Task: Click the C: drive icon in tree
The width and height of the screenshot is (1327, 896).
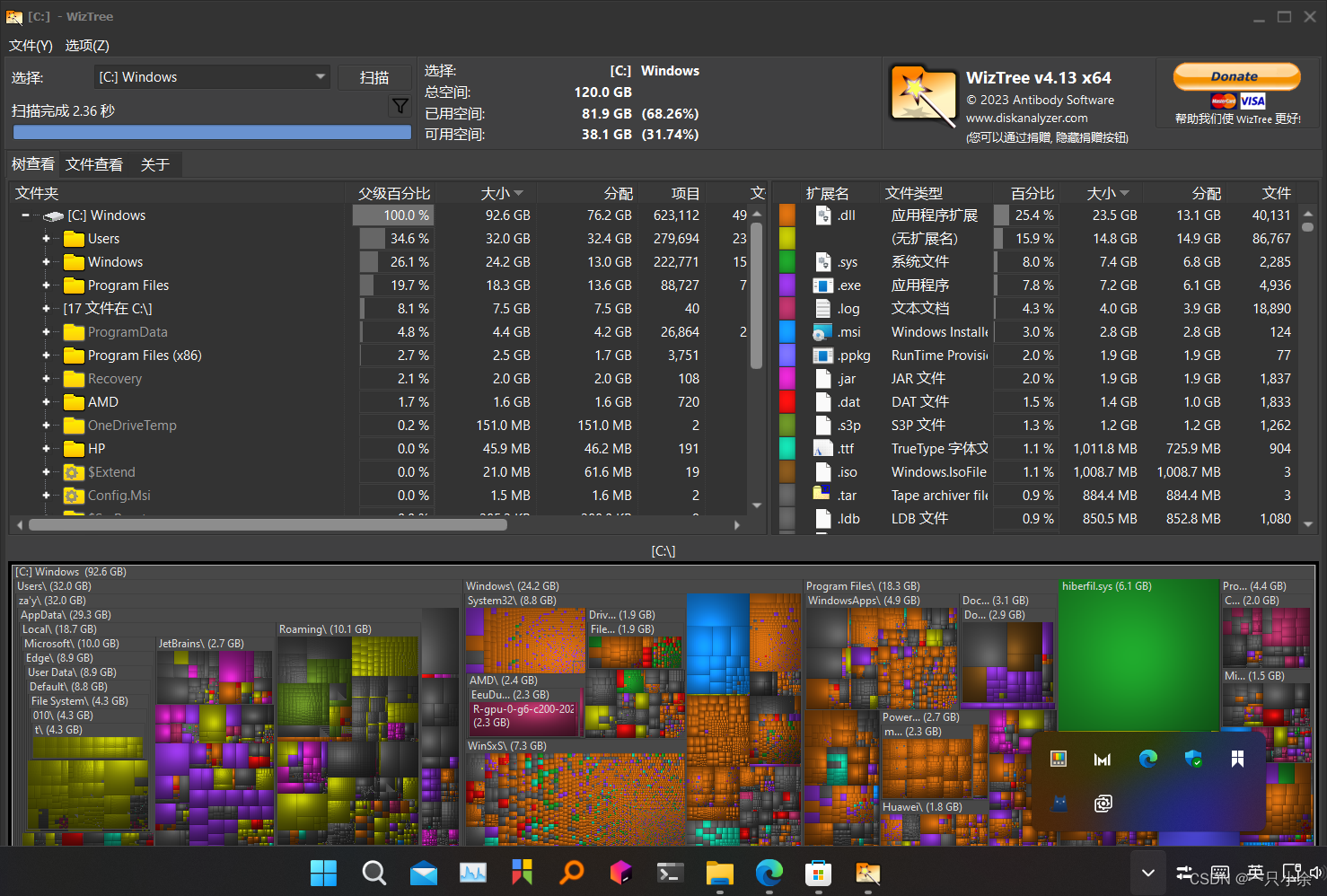Action: (x=53, y=216)
